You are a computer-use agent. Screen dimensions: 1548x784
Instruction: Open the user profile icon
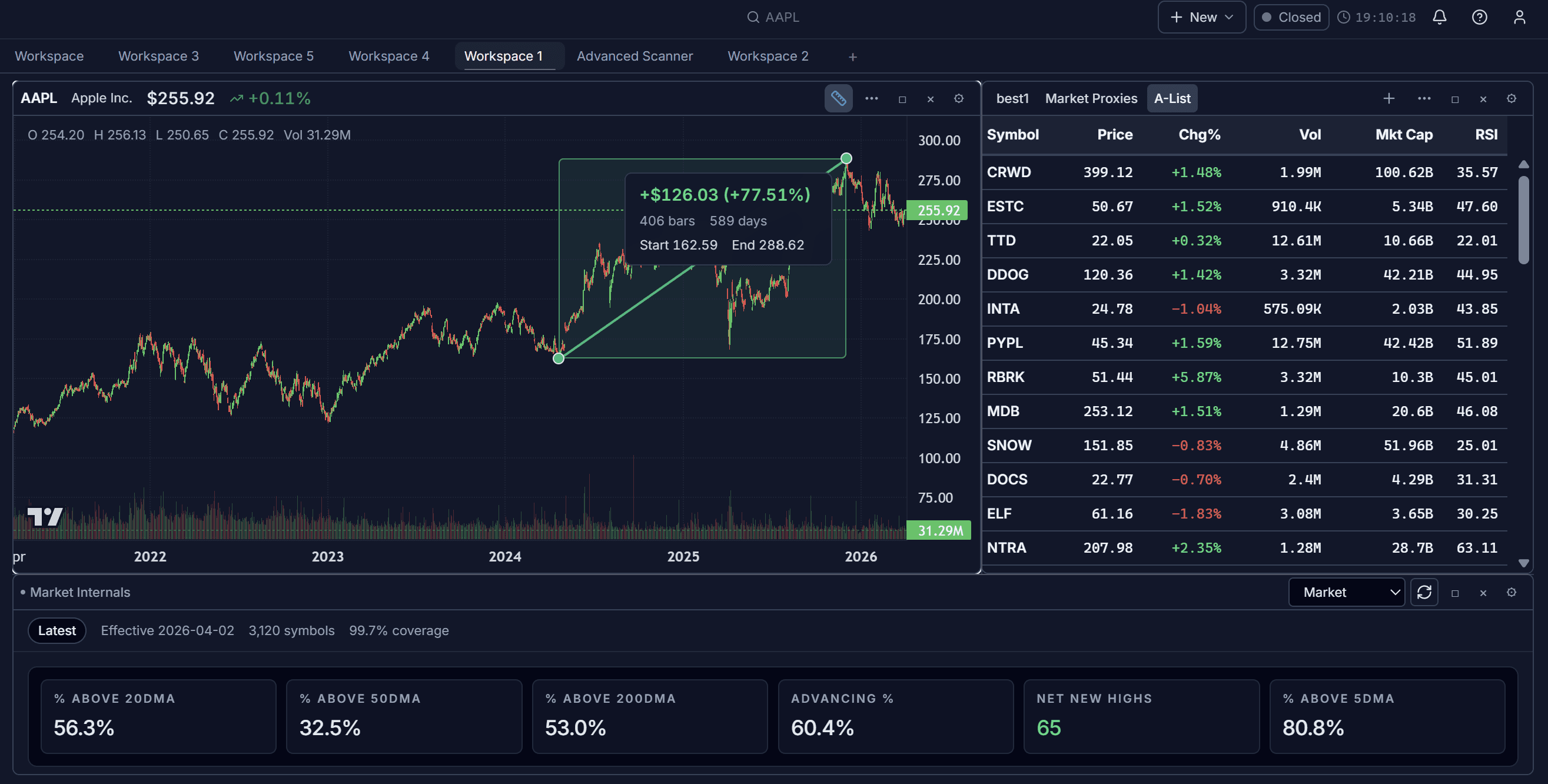click(1519, 17)
